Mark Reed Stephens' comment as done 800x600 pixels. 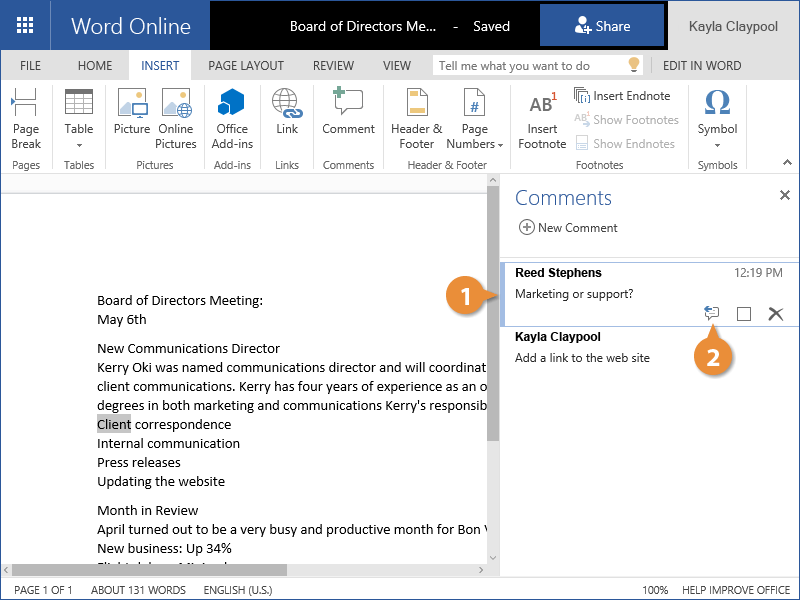[x=744, y=314]
